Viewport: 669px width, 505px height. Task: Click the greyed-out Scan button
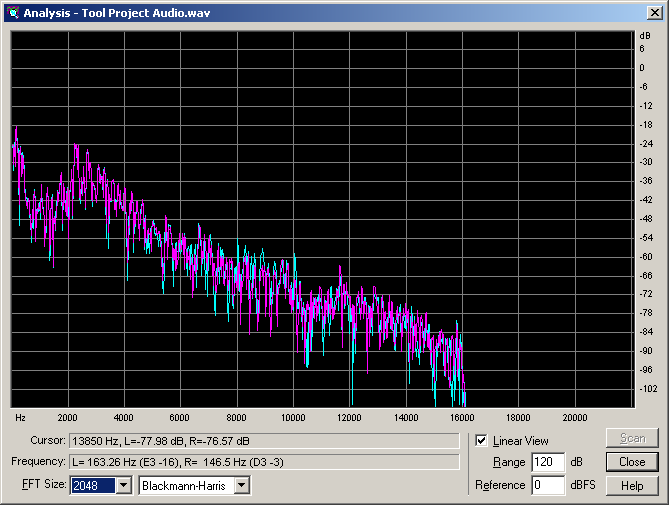click(632, 439)
